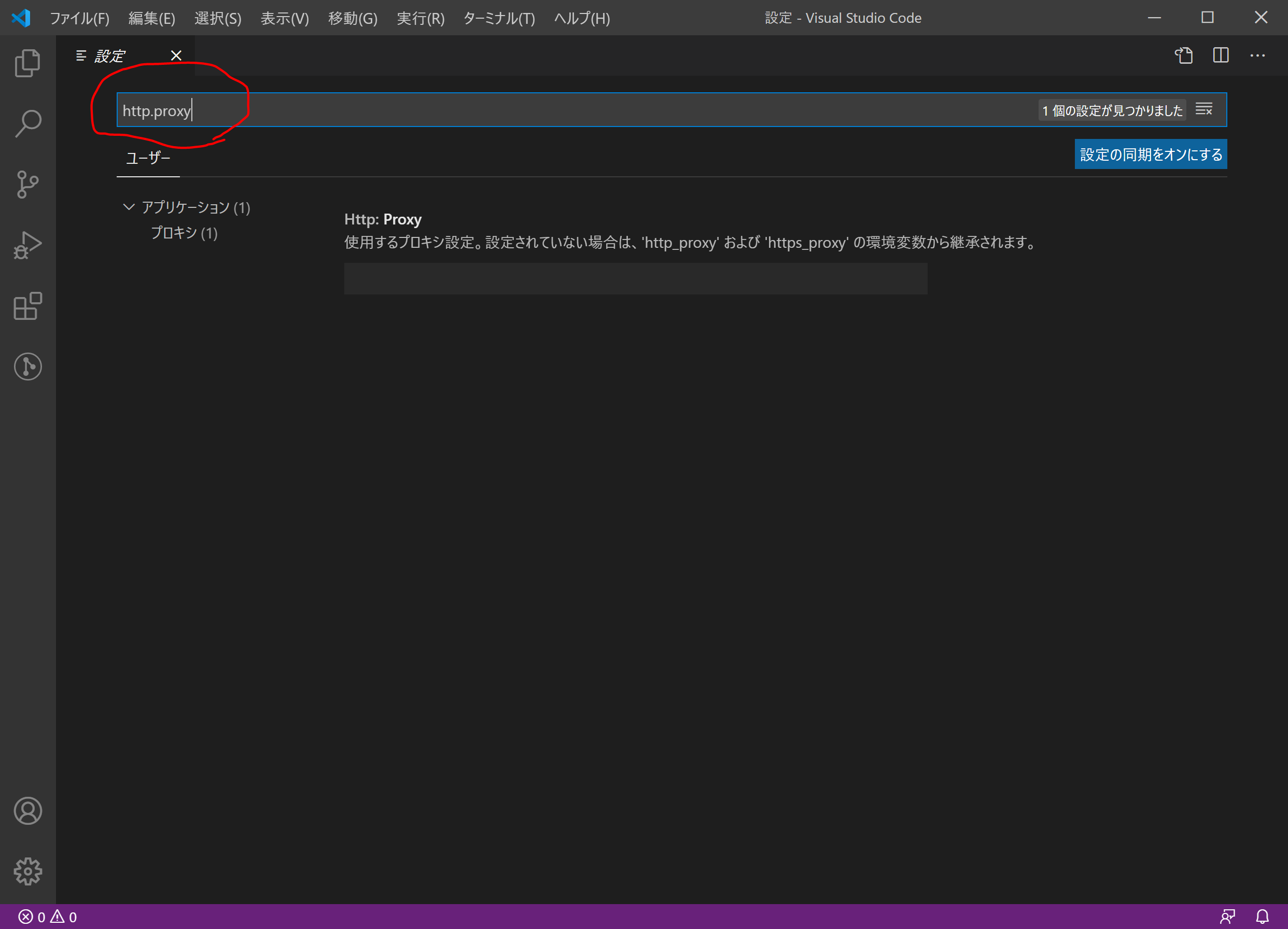
Task: Click 設定の同期をオンにする button
Action: click(1151, 154)
